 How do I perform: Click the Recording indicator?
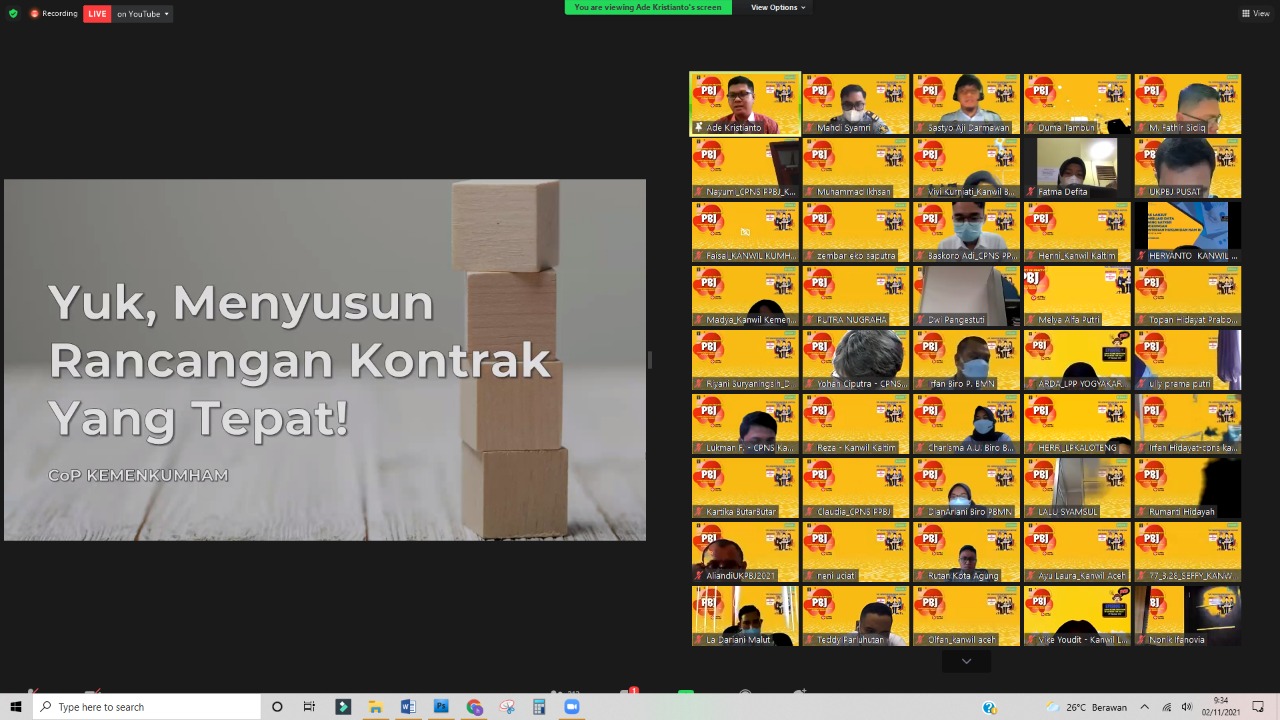coord(54,13)
